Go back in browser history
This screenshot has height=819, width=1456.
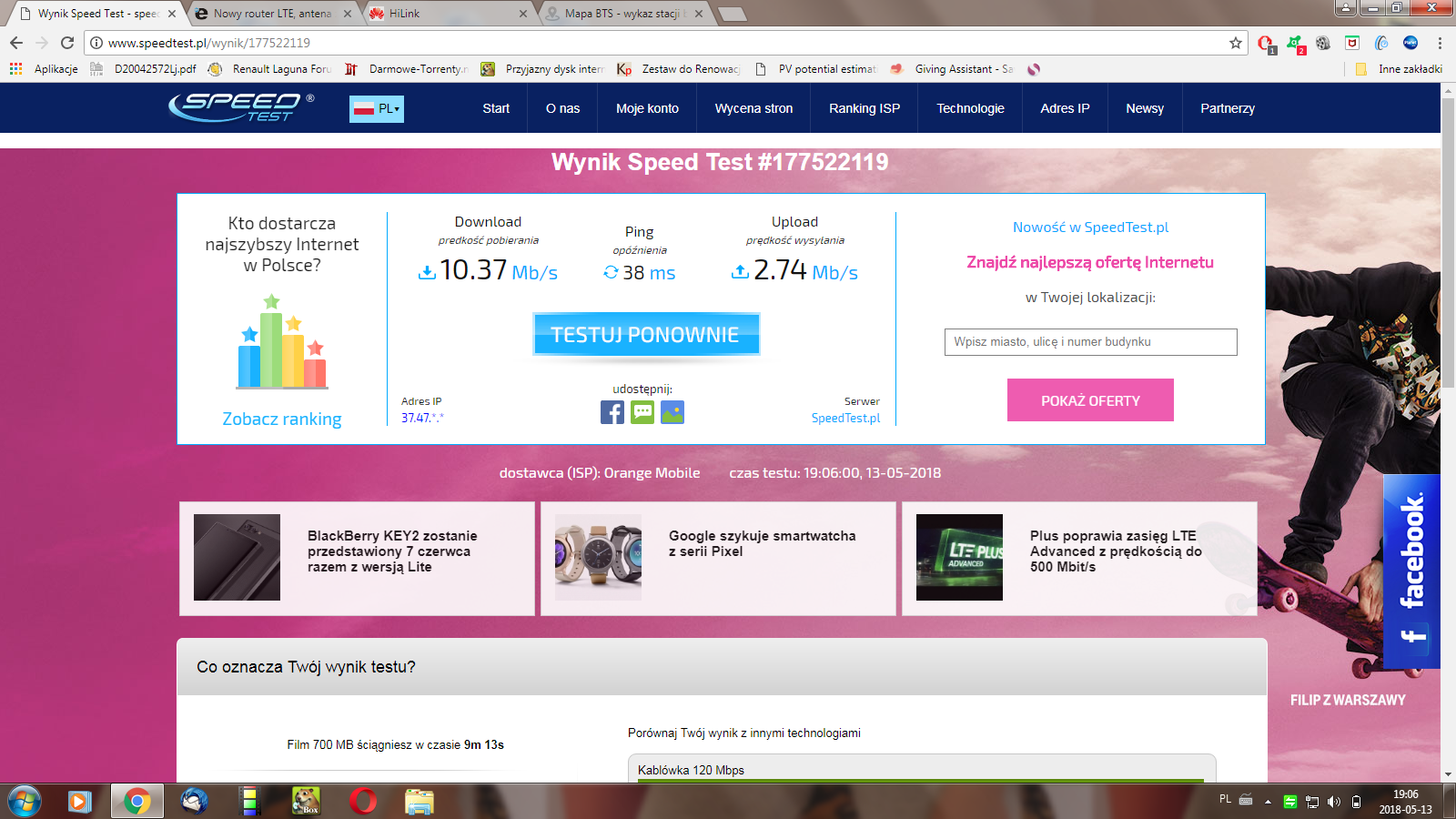point(16,43)
